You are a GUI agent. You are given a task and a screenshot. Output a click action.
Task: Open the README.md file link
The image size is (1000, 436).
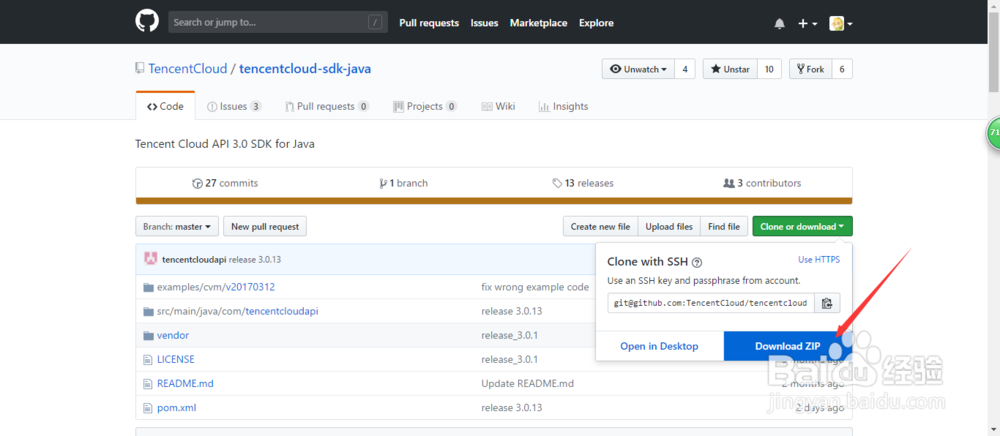(185, 383)
